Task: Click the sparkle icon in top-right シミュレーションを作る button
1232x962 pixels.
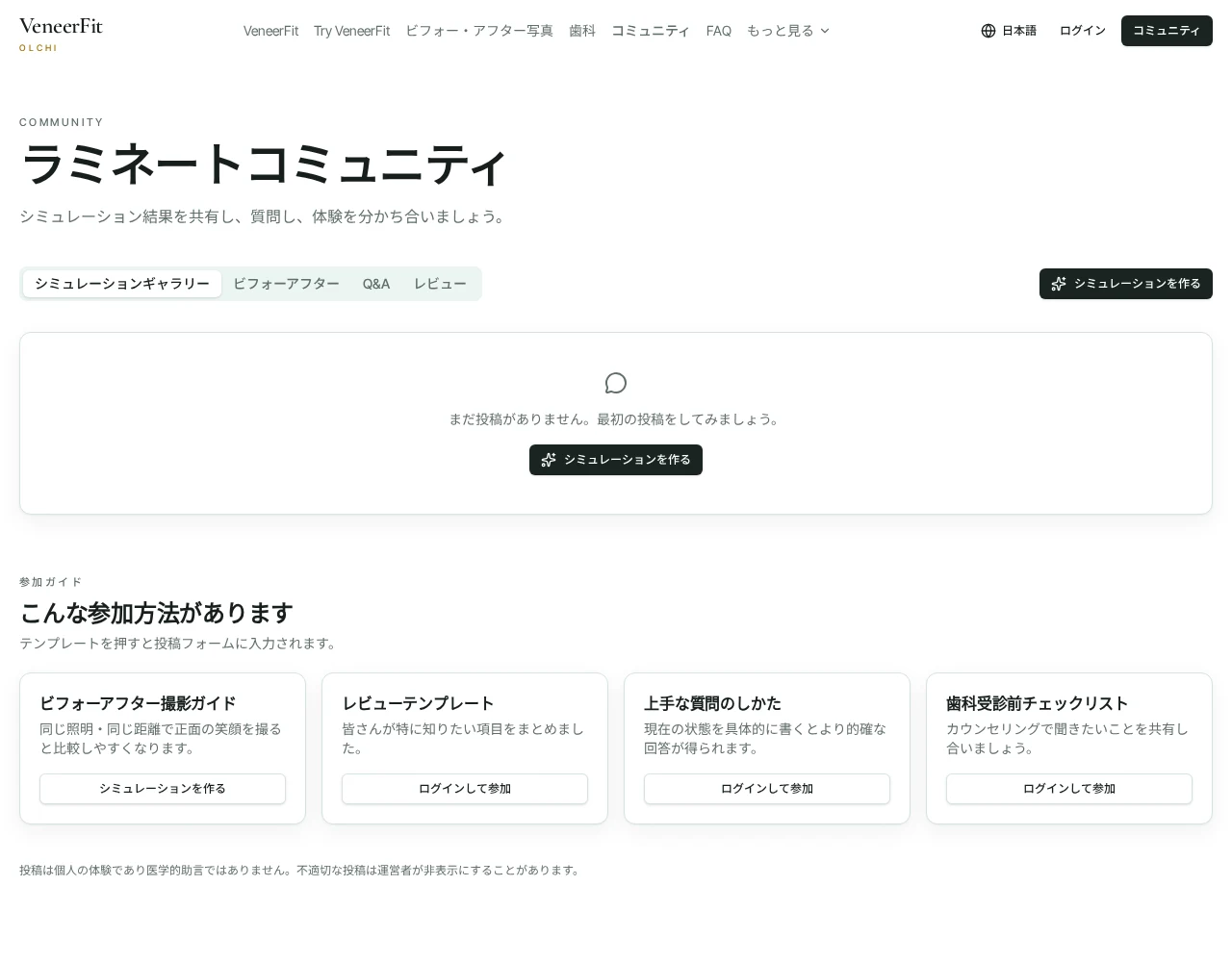Action: pos(1059,284)
